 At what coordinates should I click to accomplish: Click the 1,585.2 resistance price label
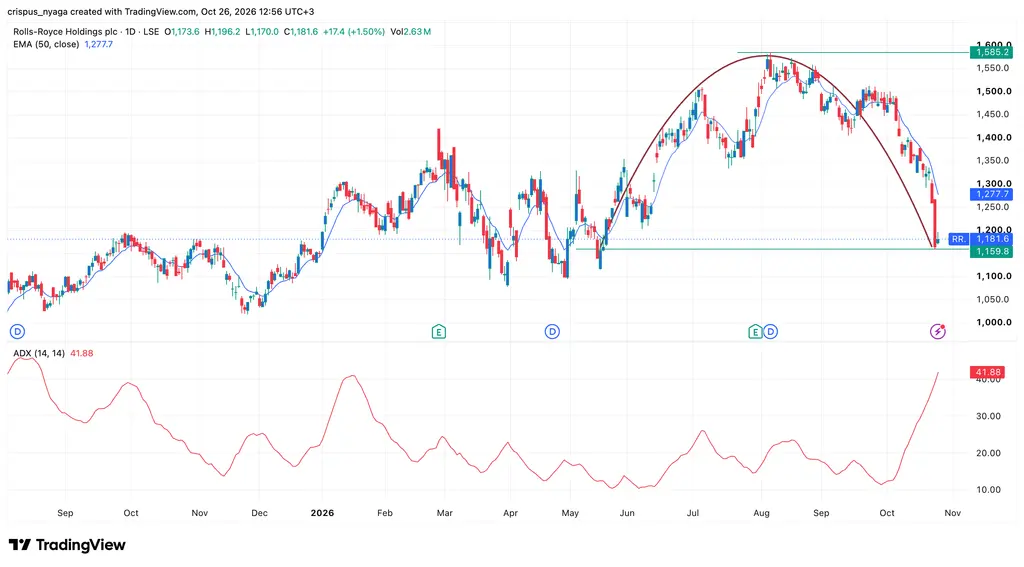pyautogui.click(x=991, y=52)
